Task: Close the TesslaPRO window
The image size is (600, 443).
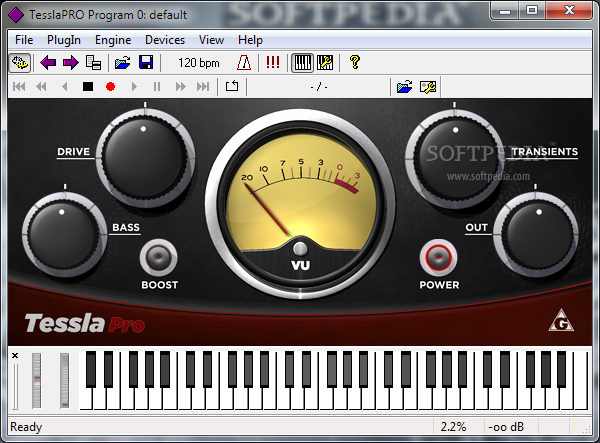Action: click(569, 11)
